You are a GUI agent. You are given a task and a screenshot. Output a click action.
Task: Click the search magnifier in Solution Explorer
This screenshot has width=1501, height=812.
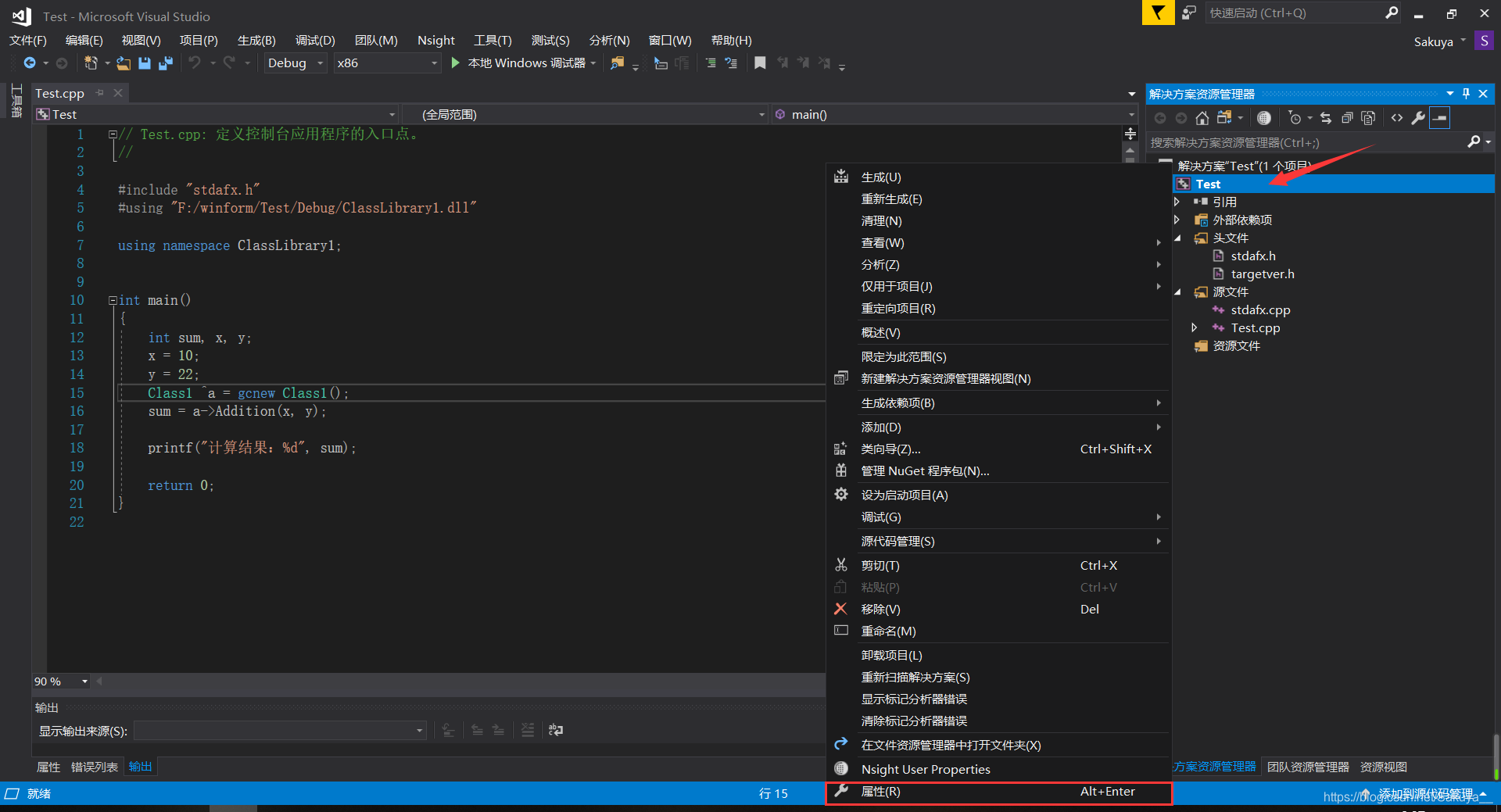coord(1474,142)
